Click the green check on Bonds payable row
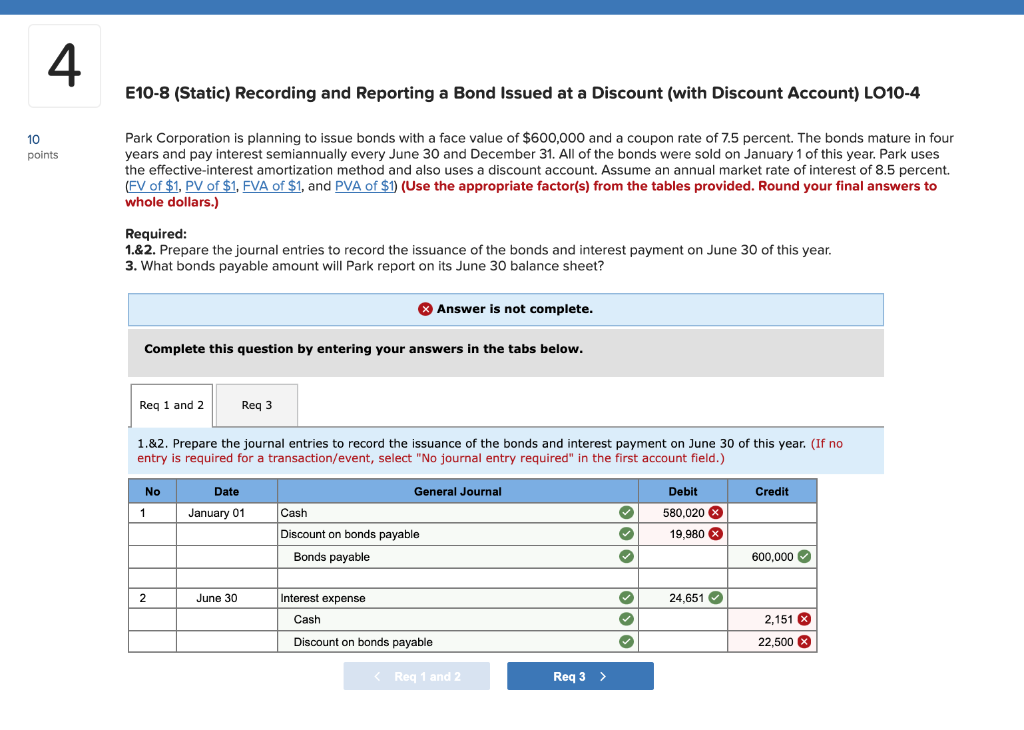The image size is (1024, 730). (625, 555)
